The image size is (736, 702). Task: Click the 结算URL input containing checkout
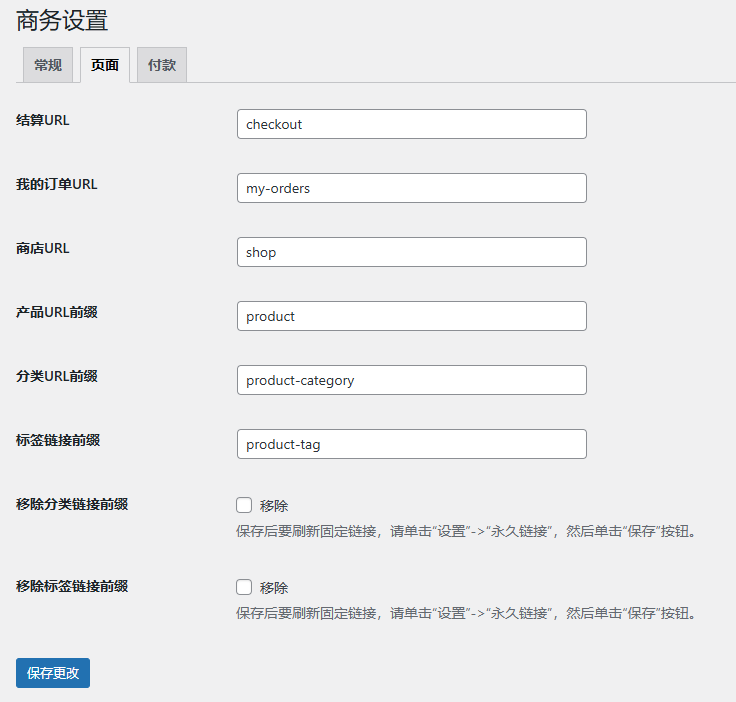(x=411, y=124)
